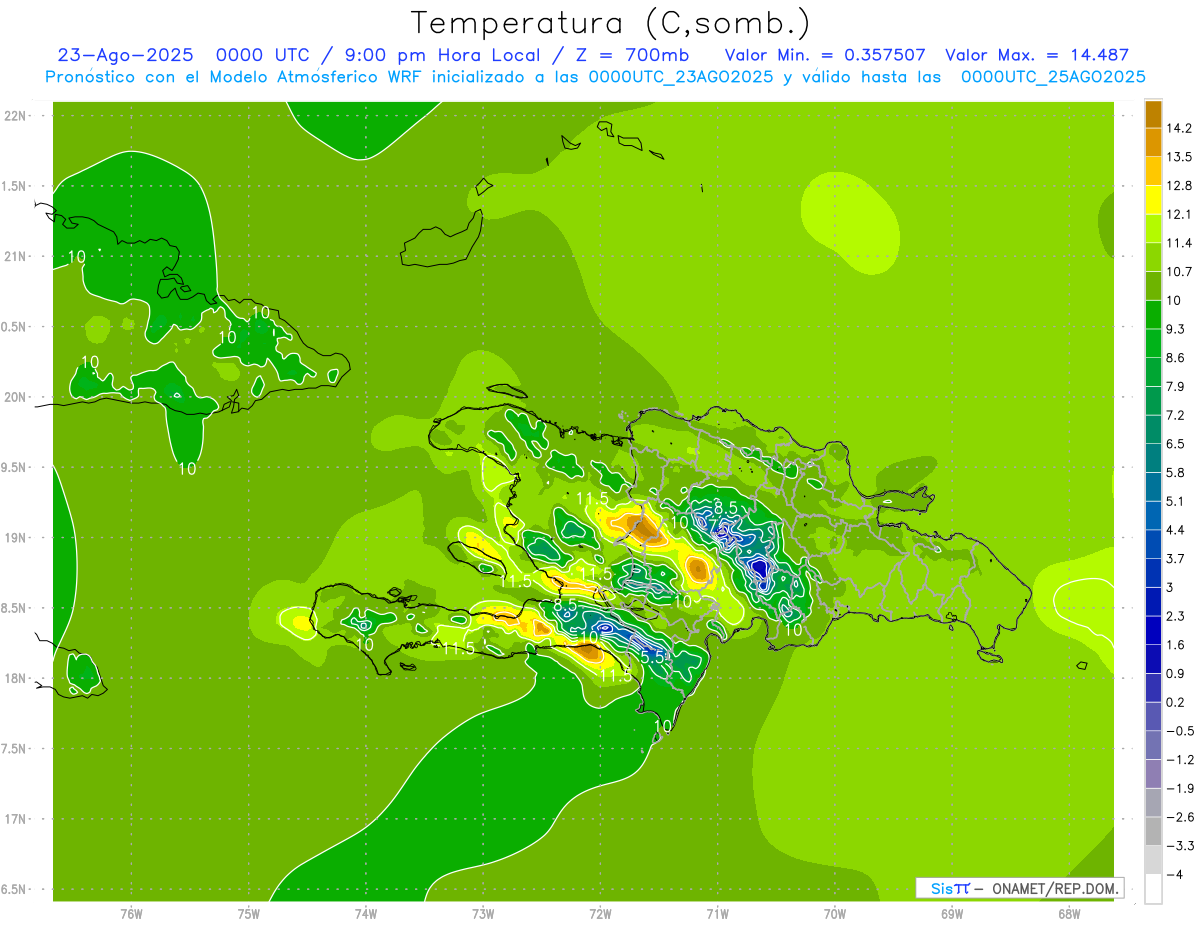Click the 18N latitude axis label
The height and width of the screenshot is (927, 1200).
tap(16, 678)
